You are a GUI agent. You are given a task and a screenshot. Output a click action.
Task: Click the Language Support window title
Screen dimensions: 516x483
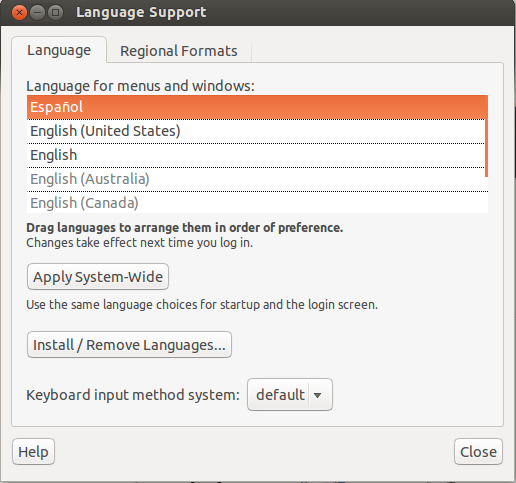coord(141,12)
